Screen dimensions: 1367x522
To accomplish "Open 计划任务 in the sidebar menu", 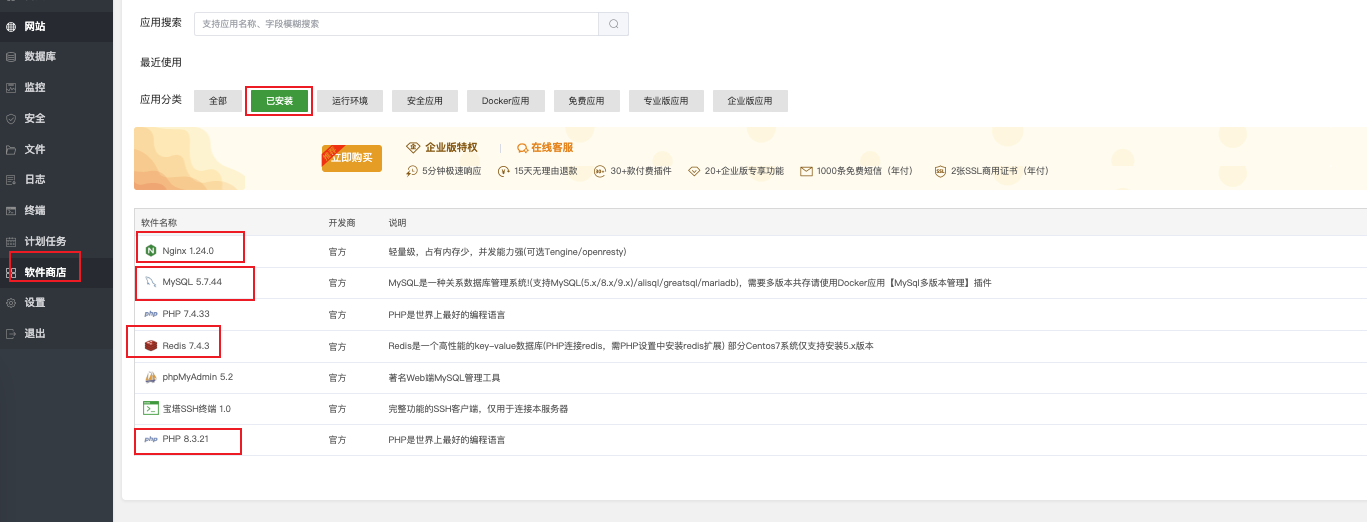I will 56,241.
